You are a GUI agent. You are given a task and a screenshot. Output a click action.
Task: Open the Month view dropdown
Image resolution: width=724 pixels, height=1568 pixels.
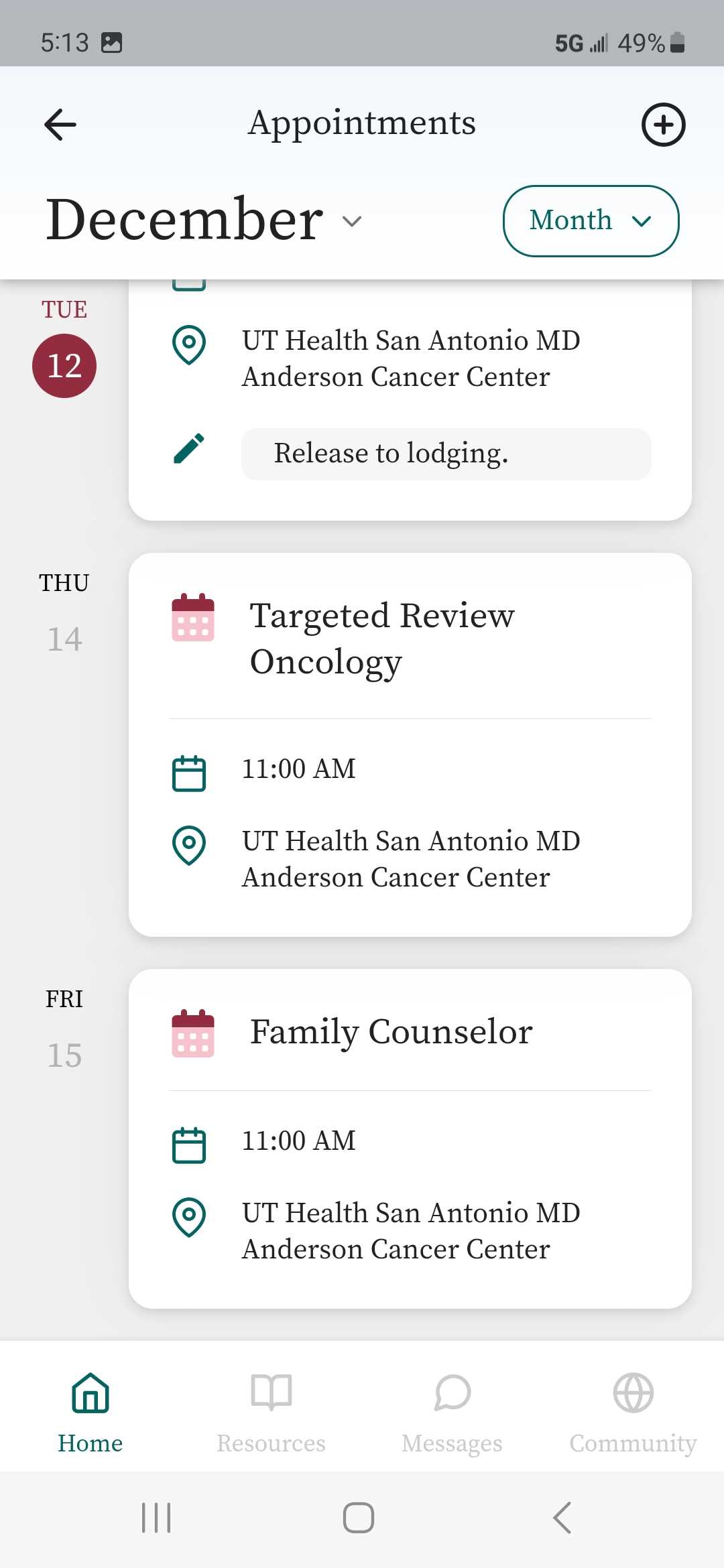click(x=591, y=220)
